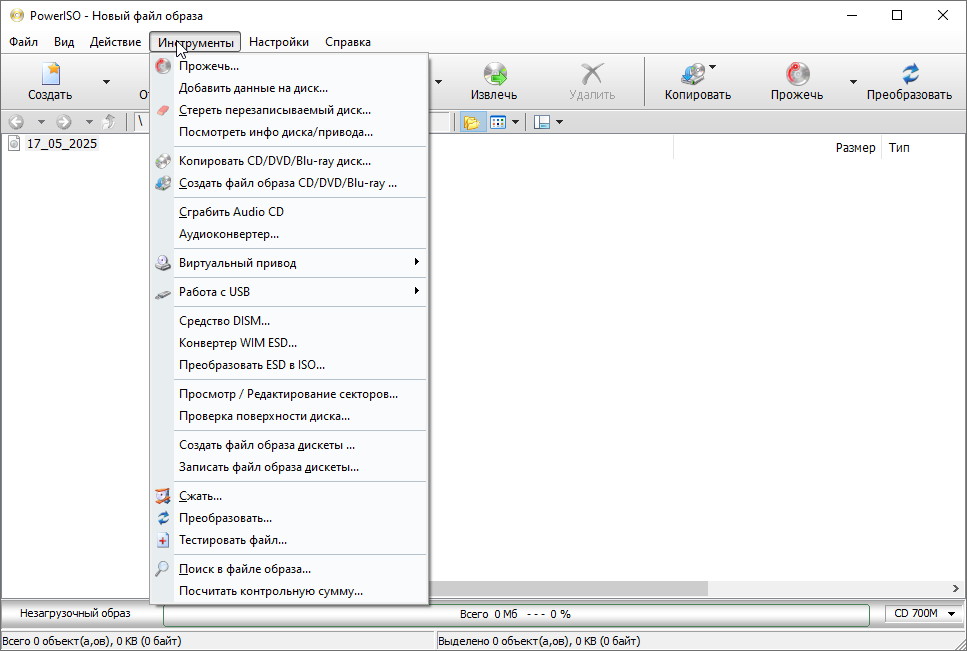Image resolution: width=967 pixels, height=651 pixels.
Task: Click the red disc icon beside menu Прожечь
Action: (163, 66)
